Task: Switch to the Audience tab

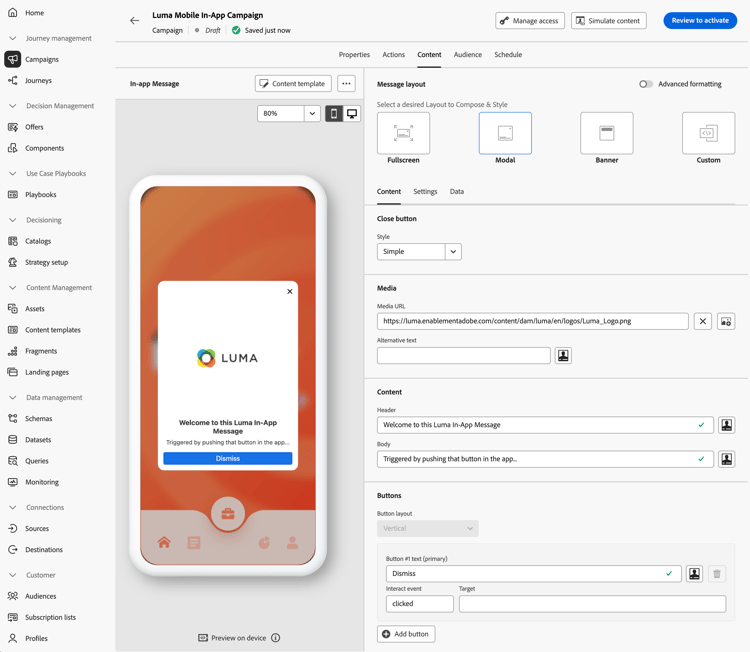Action: click(x=467, y=55)
